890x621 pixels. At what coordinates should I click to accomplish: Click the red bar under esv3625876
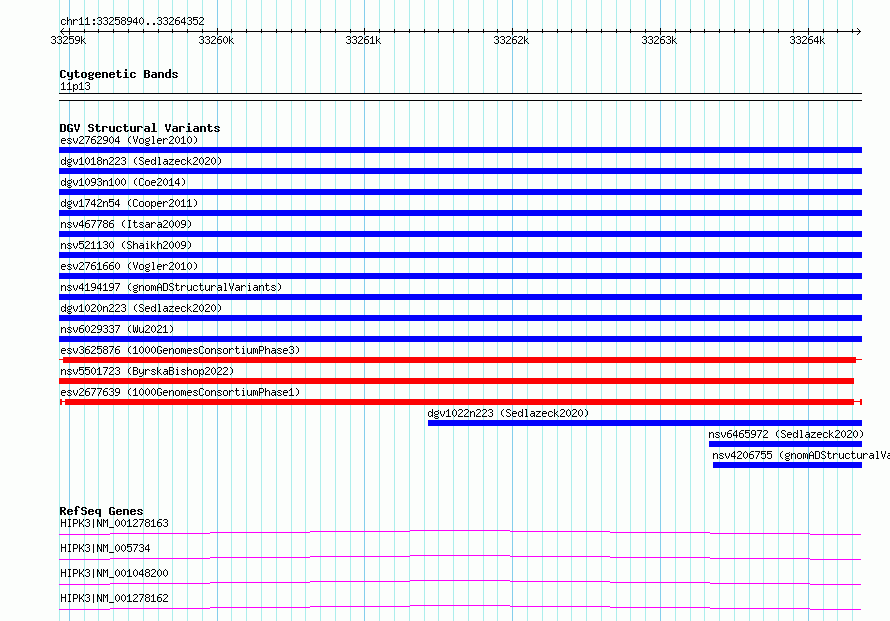(460, 360)
